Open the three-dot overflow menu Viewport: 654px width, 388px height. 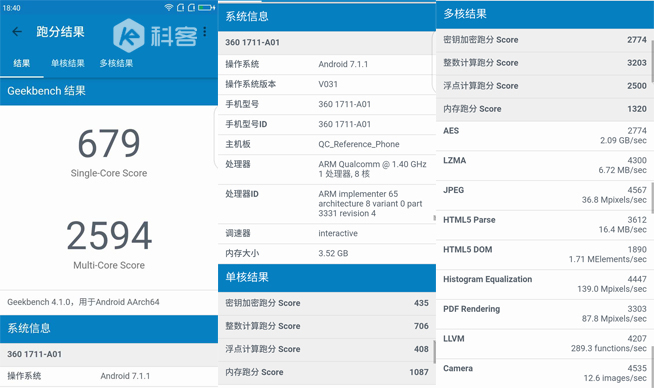(205, 31)
